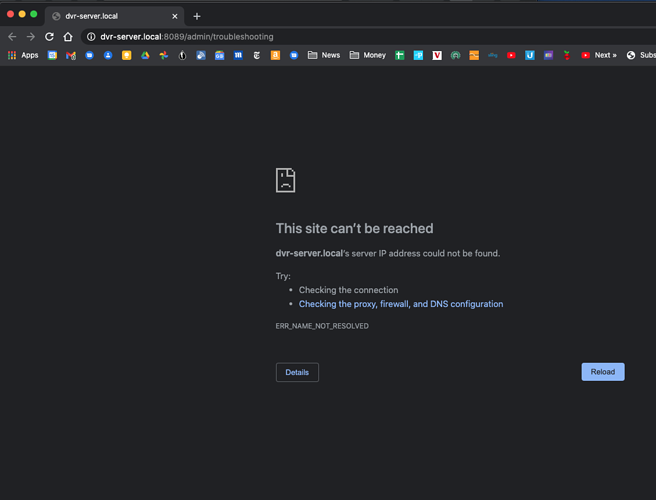Open the New York Times bookmark
Image resolution: width=656 pixels, height=500 pixels.
[x=257, y=55]
